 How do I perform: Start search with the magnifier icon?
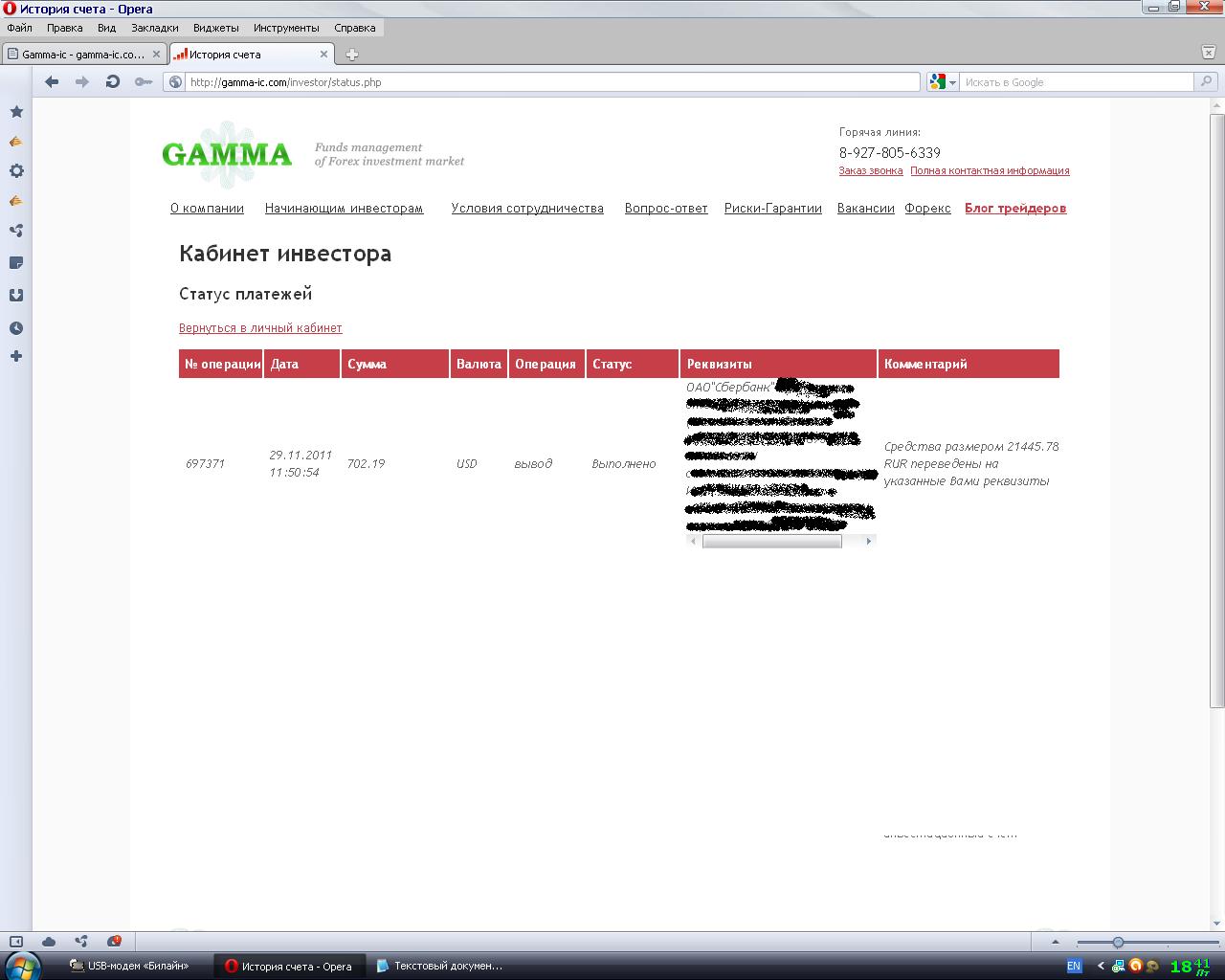1207,82
